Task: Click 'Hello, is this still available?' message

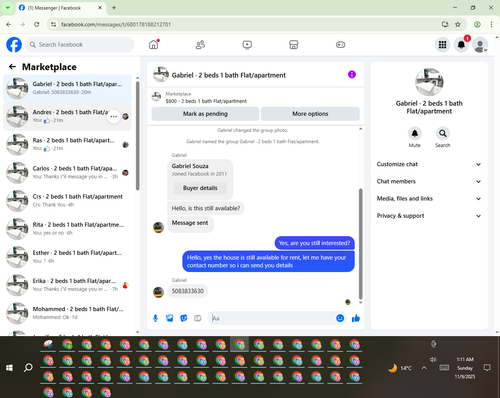Action: (206, 208)
